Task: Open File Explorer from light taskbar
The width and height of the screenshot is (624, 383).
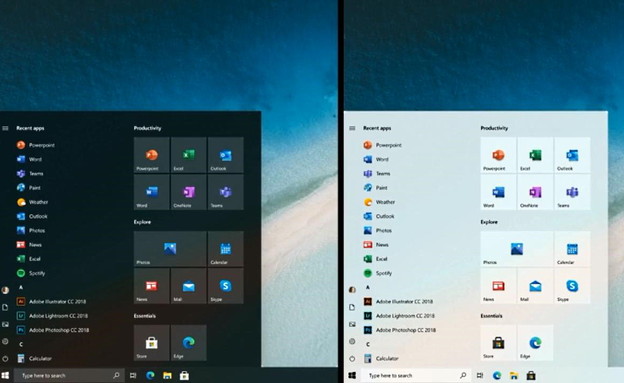Action: 514,375
